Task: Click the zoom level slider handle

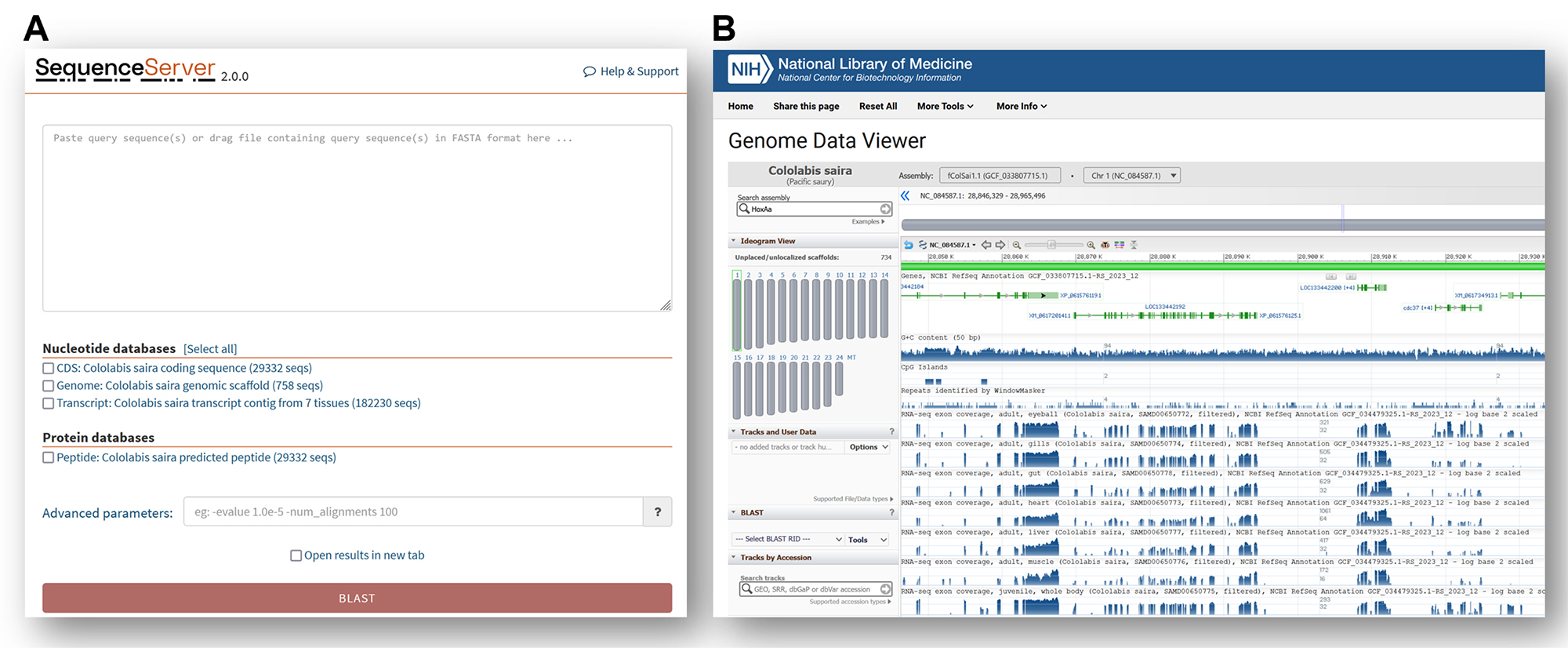Action: coord(1051,245)
